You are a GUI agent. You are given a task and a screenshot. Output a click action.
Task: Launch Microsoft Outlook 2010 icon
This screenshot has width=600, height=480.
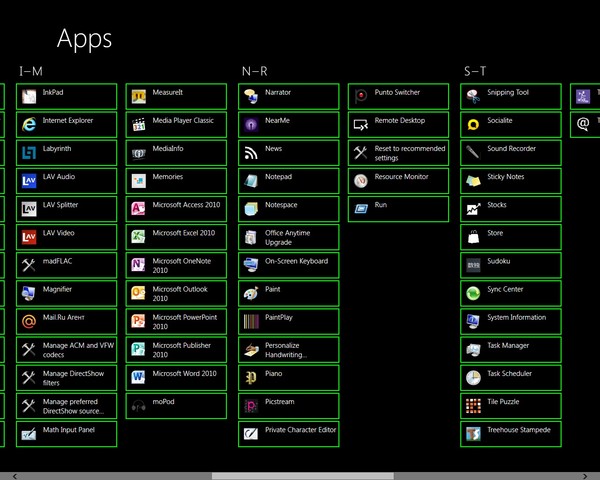pos(139,293)
